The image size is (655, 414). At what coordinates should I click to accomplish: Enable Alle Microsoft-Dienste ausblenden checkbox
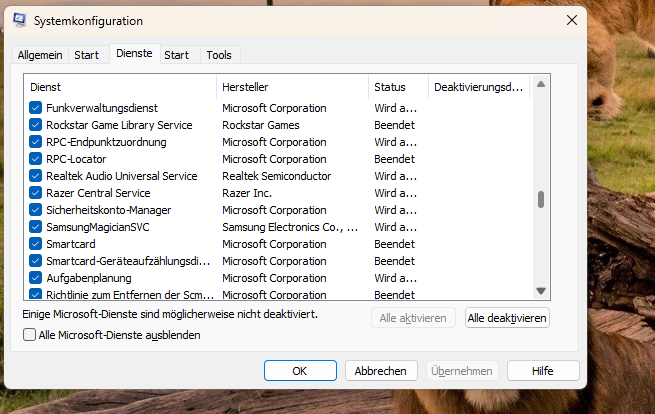29,336
